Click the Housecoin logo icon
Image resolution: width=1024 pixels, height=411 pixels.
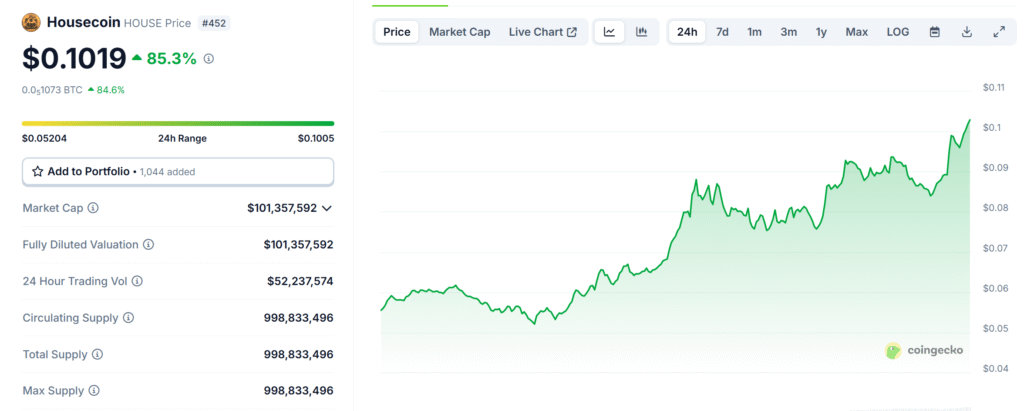32,21
